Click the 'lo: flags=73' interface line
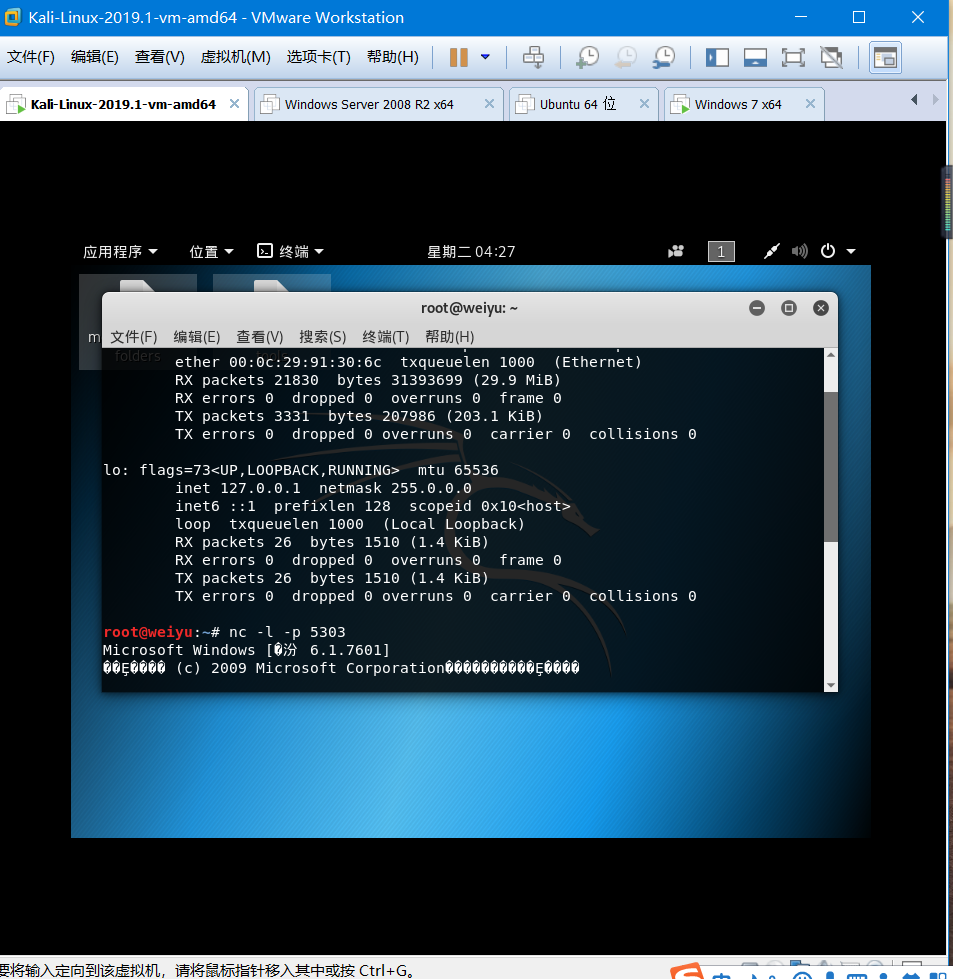 [x=301, y=470]
